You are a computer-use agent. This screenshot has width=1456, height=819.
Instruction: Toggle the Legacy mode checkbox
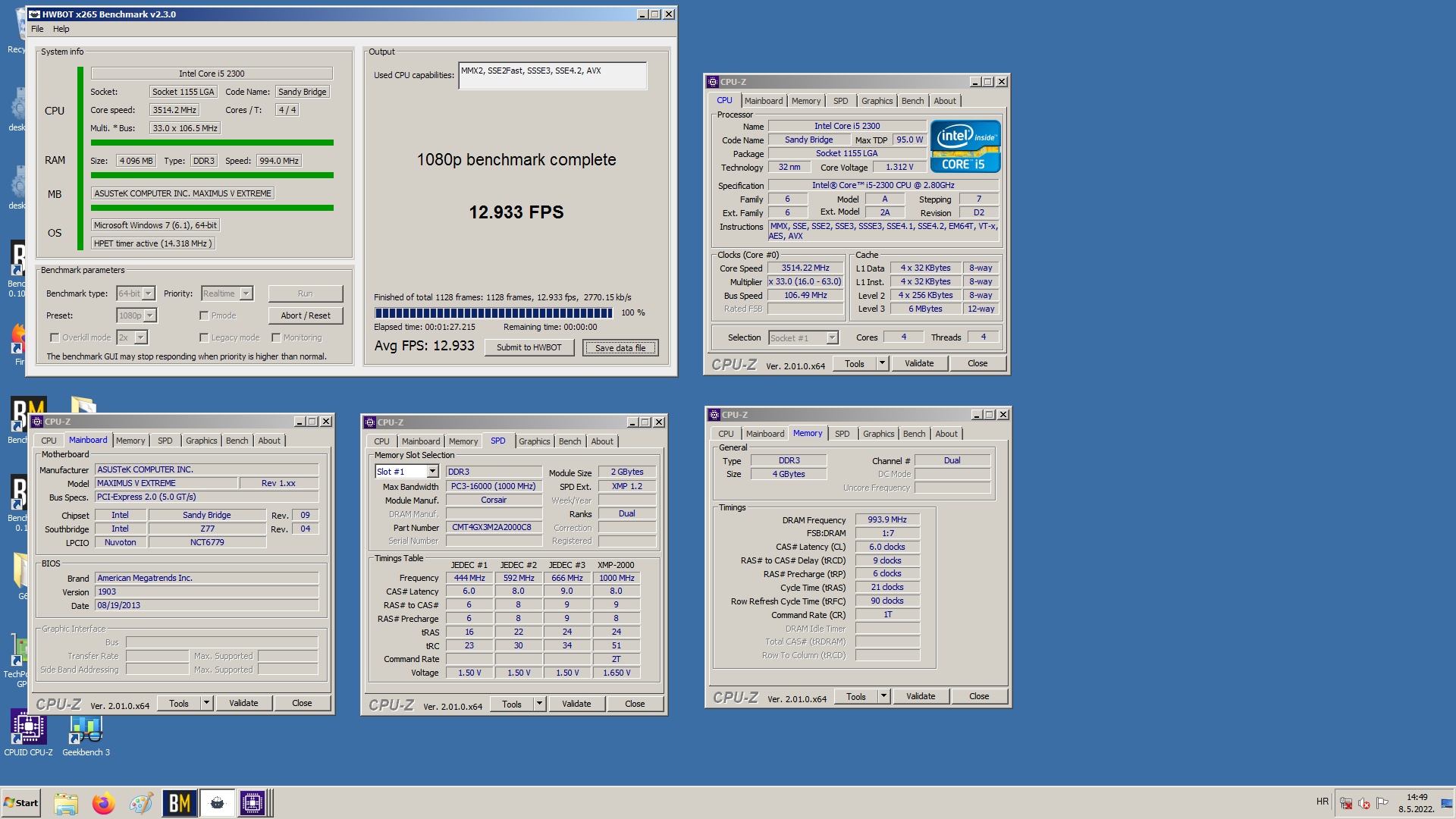pos(204,337)
